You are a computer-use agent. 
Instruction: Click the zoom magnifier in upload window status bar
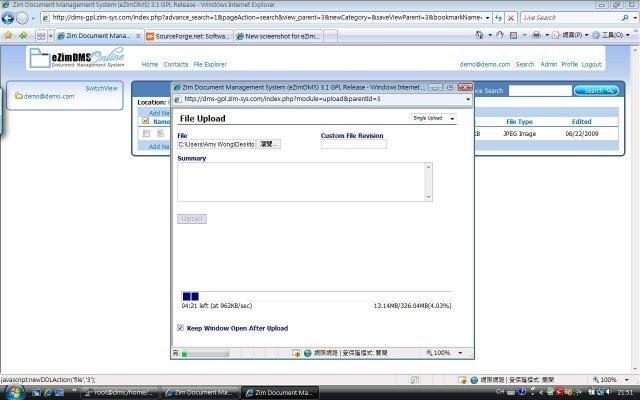coord(429,352)
